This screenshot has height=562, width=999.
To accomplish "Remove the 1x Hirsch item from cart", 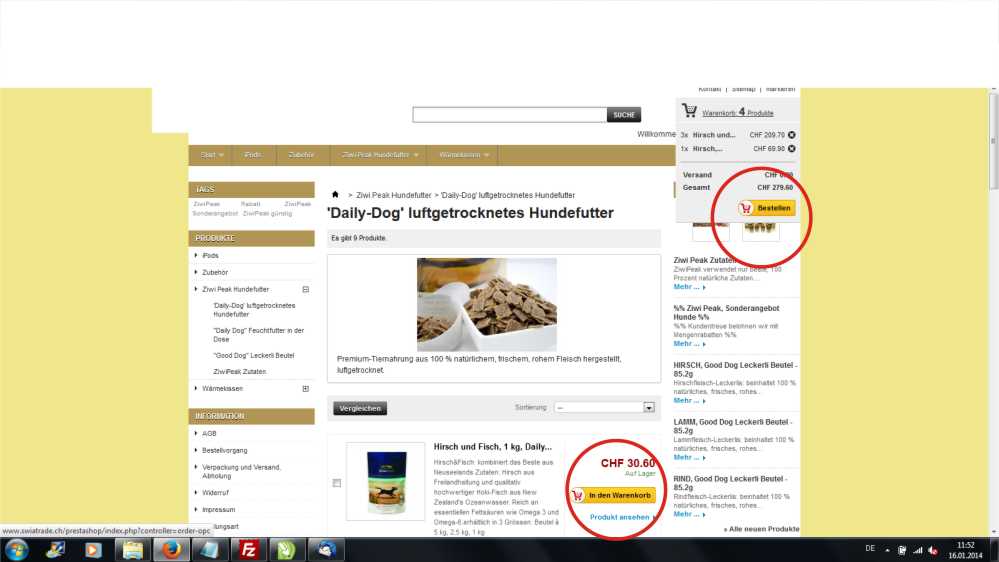I will [791, 148].
